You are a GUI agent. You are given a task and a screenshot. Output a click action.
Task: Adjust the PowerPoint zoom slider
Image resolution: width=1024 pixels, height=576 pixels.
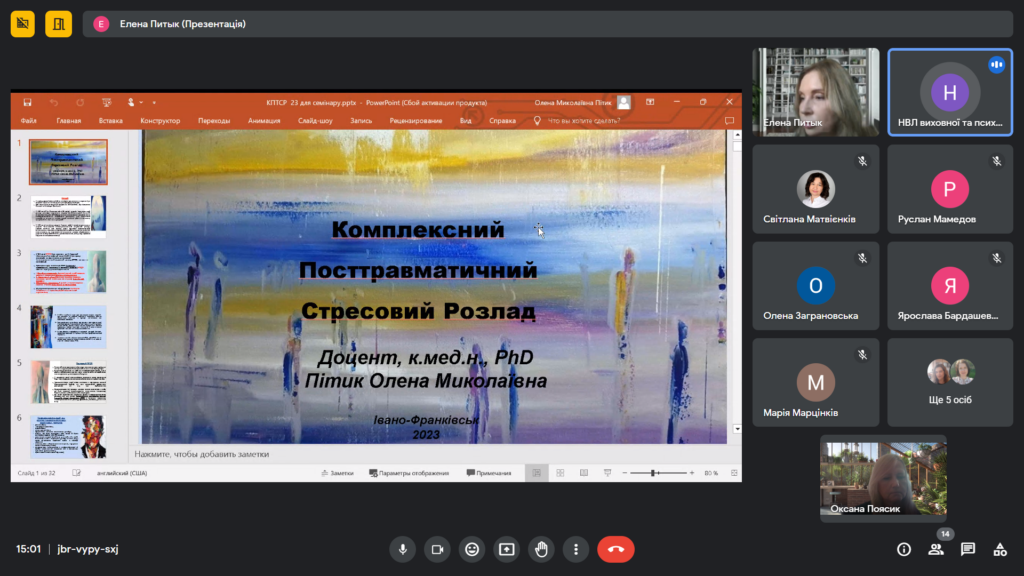(x=655, y=473)
